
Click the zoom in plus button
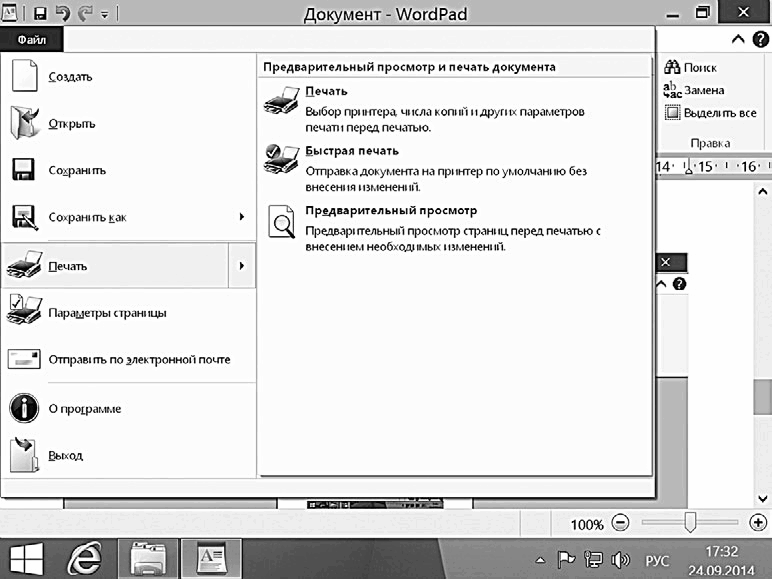[x=758, y=522]
